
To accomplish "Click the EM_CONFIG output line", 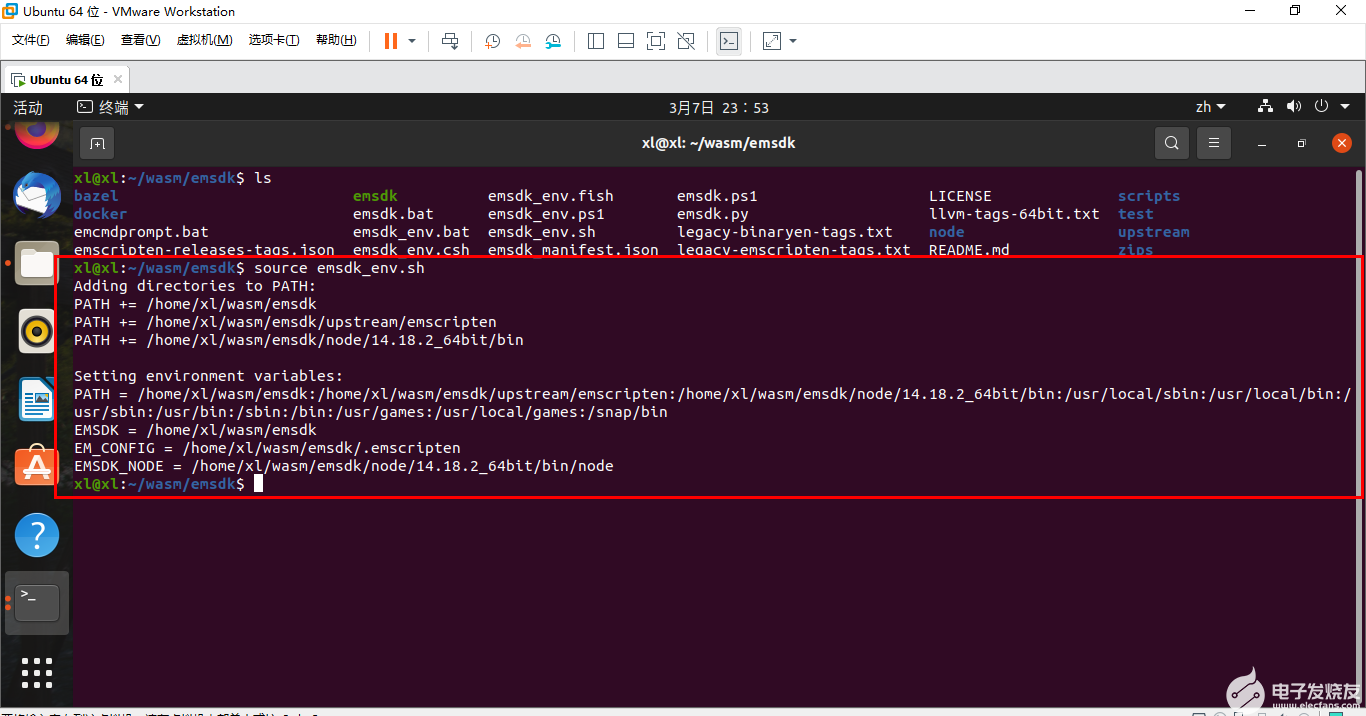I will pos(267,448).
